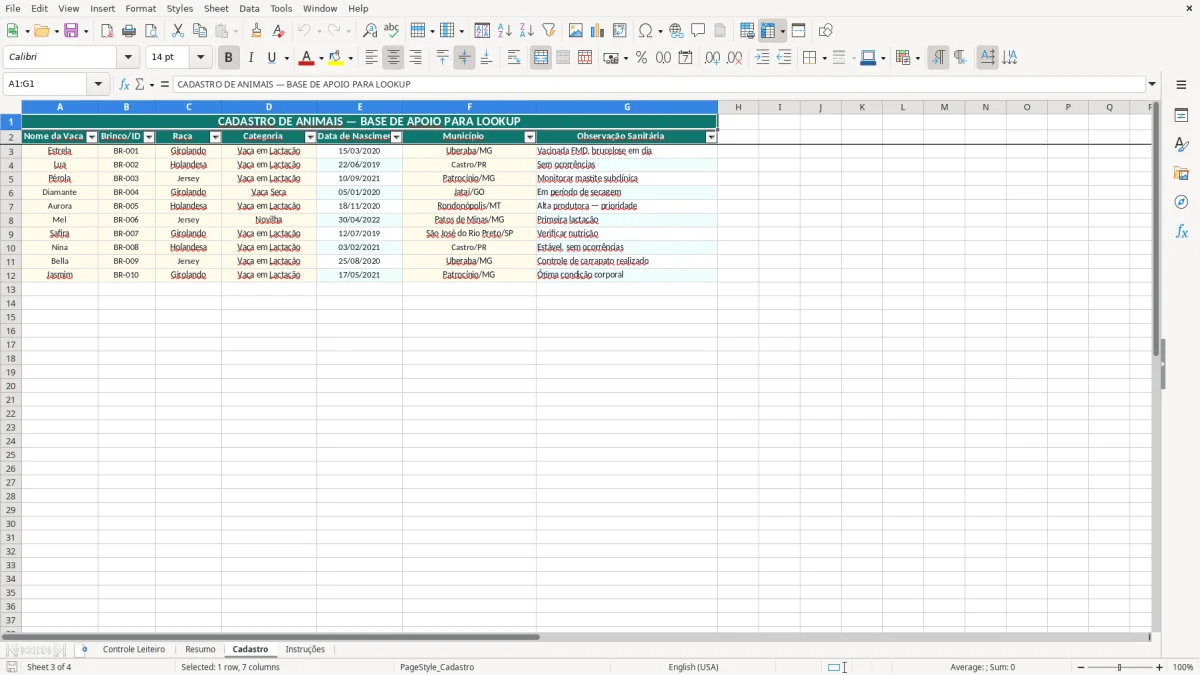Click the Insert Comment icon

[699, 31]
